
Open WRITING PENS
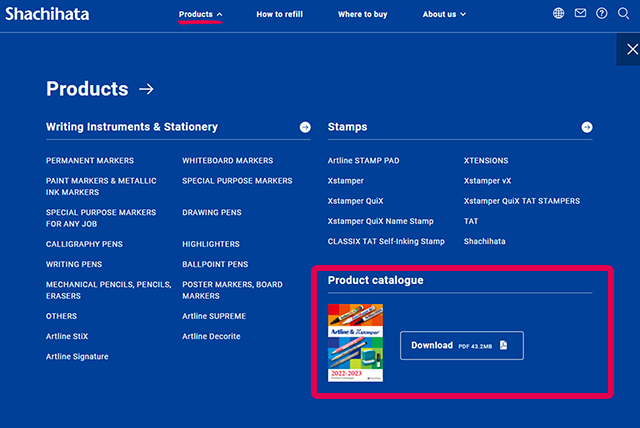pyautogui.click(x=74, y=264)
